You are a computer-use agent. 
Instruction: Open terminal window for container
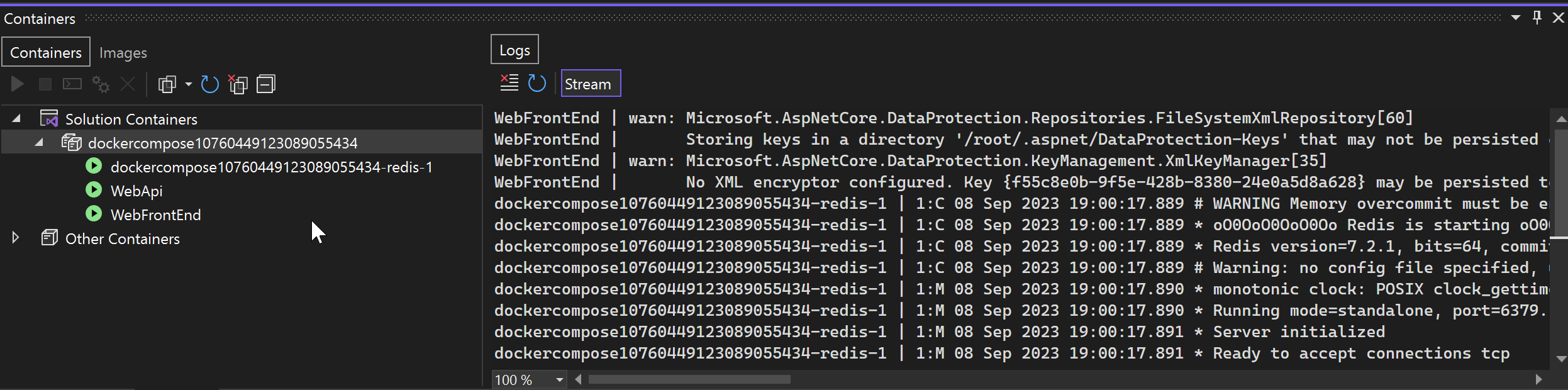(x=72, y=84)
